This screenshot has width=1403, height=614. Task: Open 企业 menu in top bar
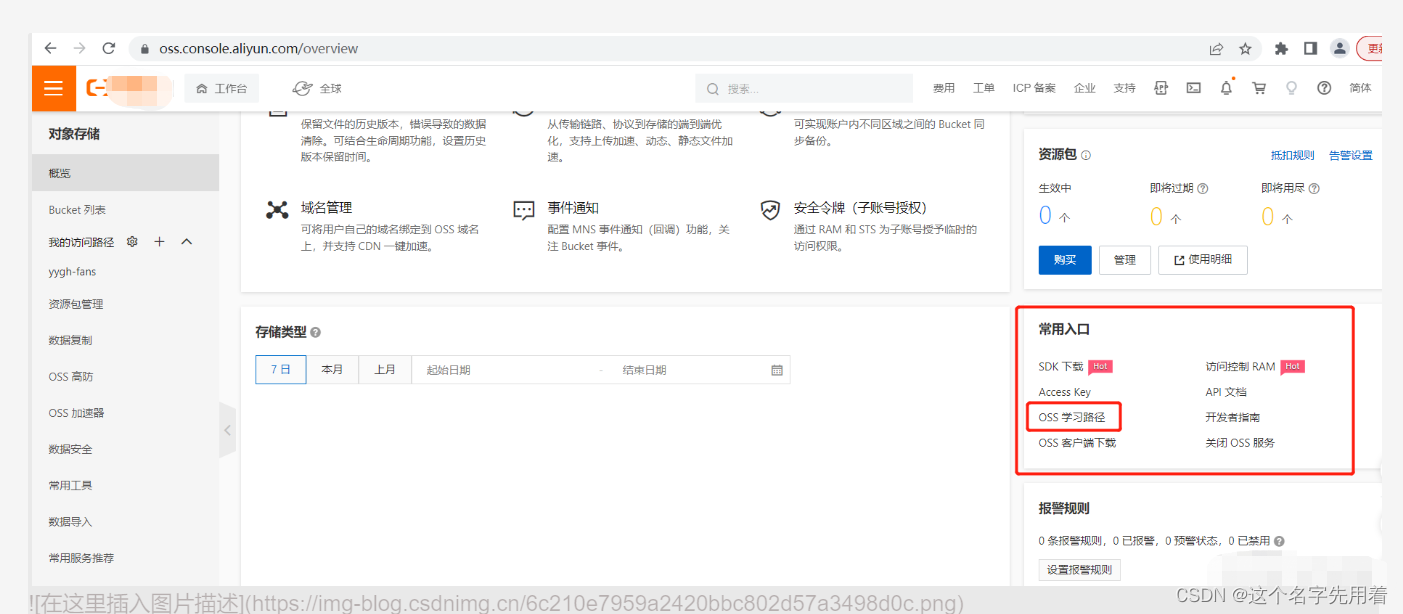1085,88
